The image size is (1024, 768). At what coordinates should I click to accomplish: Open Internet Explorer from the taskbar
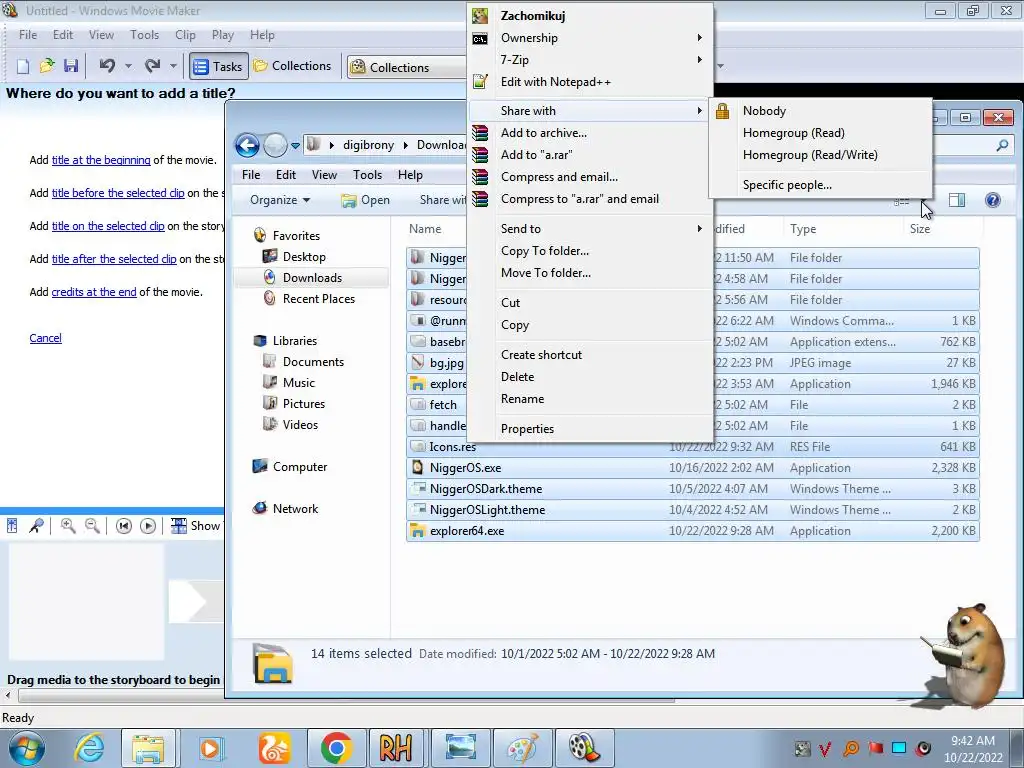coord(89,748)
